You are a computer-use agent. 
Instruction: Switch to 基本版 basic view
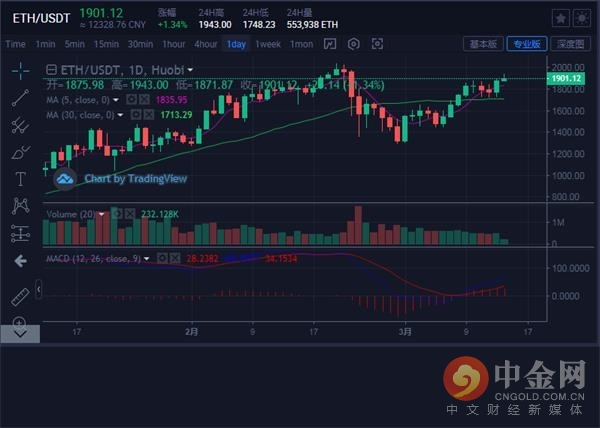click(483, 44)
